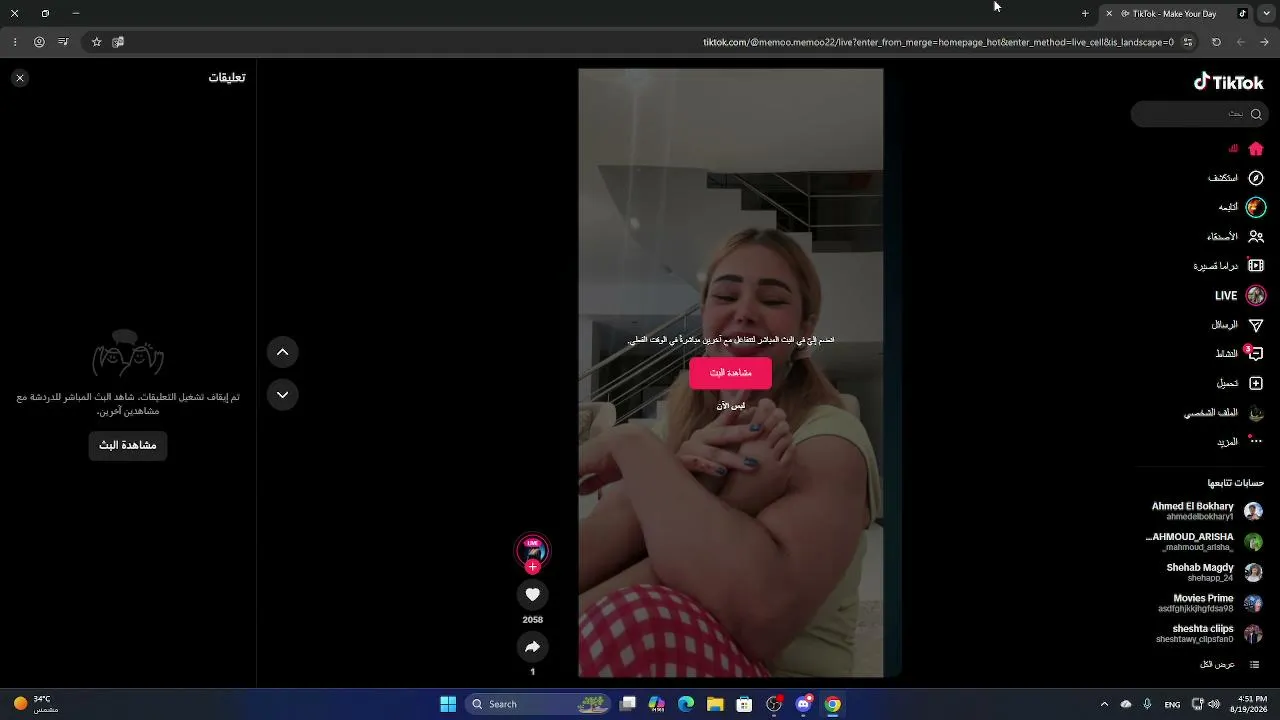The width and height of the screenshot is (1280, 720).
Task: Follow the creator with the pink plus badge
Action: point(532,567)
